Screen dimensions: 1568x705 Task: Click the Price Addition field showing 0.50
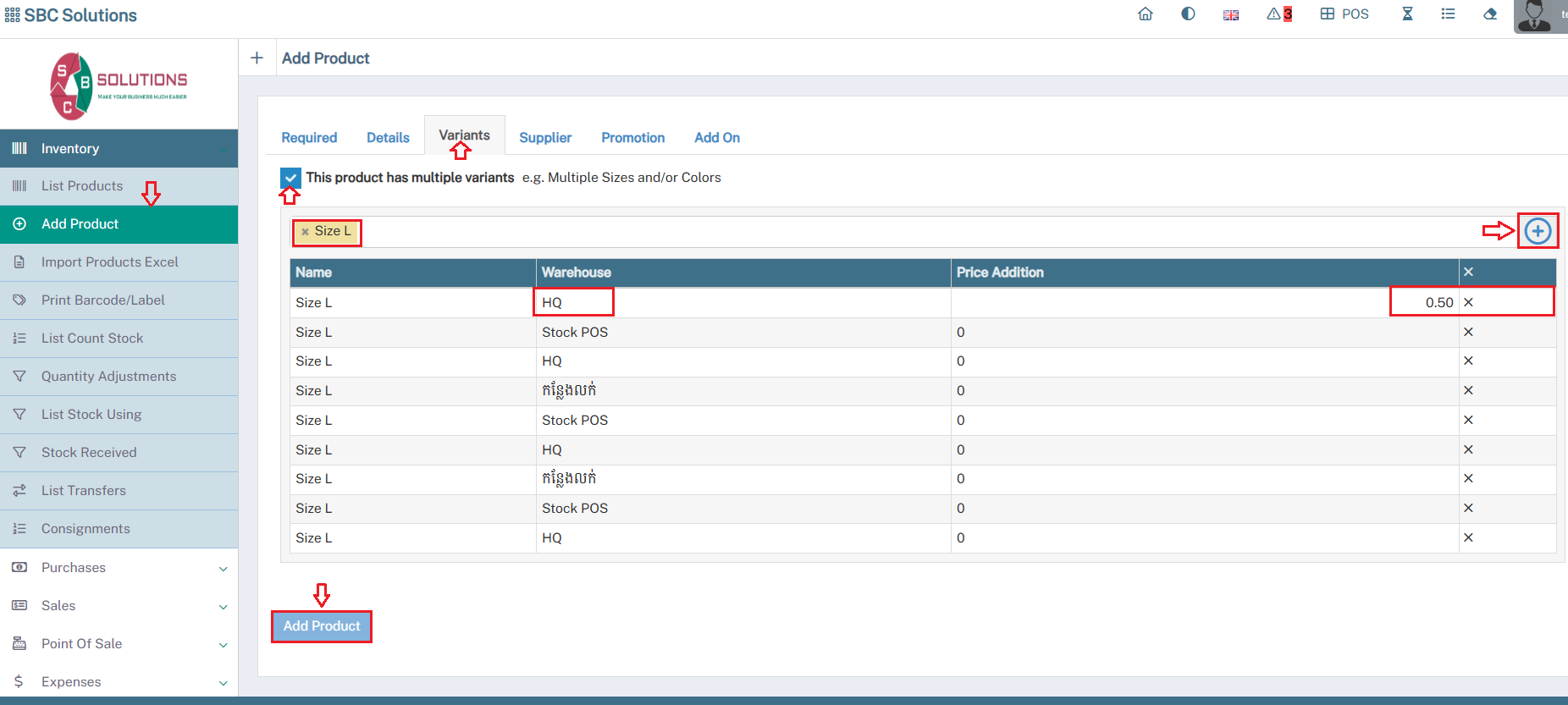(x=1423, y=303)
